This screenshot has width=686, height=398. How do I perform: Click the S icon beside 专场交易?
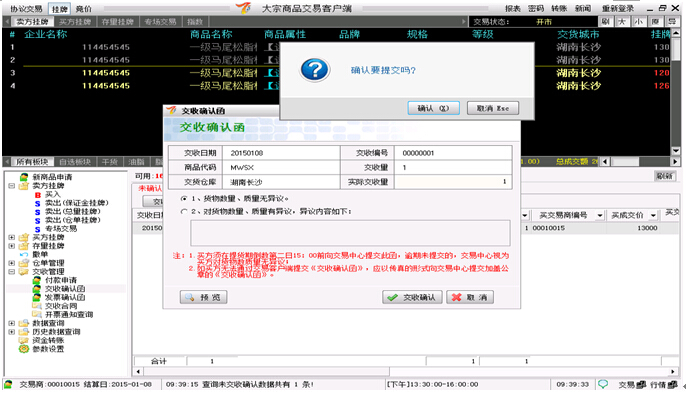tap(38, 229)
